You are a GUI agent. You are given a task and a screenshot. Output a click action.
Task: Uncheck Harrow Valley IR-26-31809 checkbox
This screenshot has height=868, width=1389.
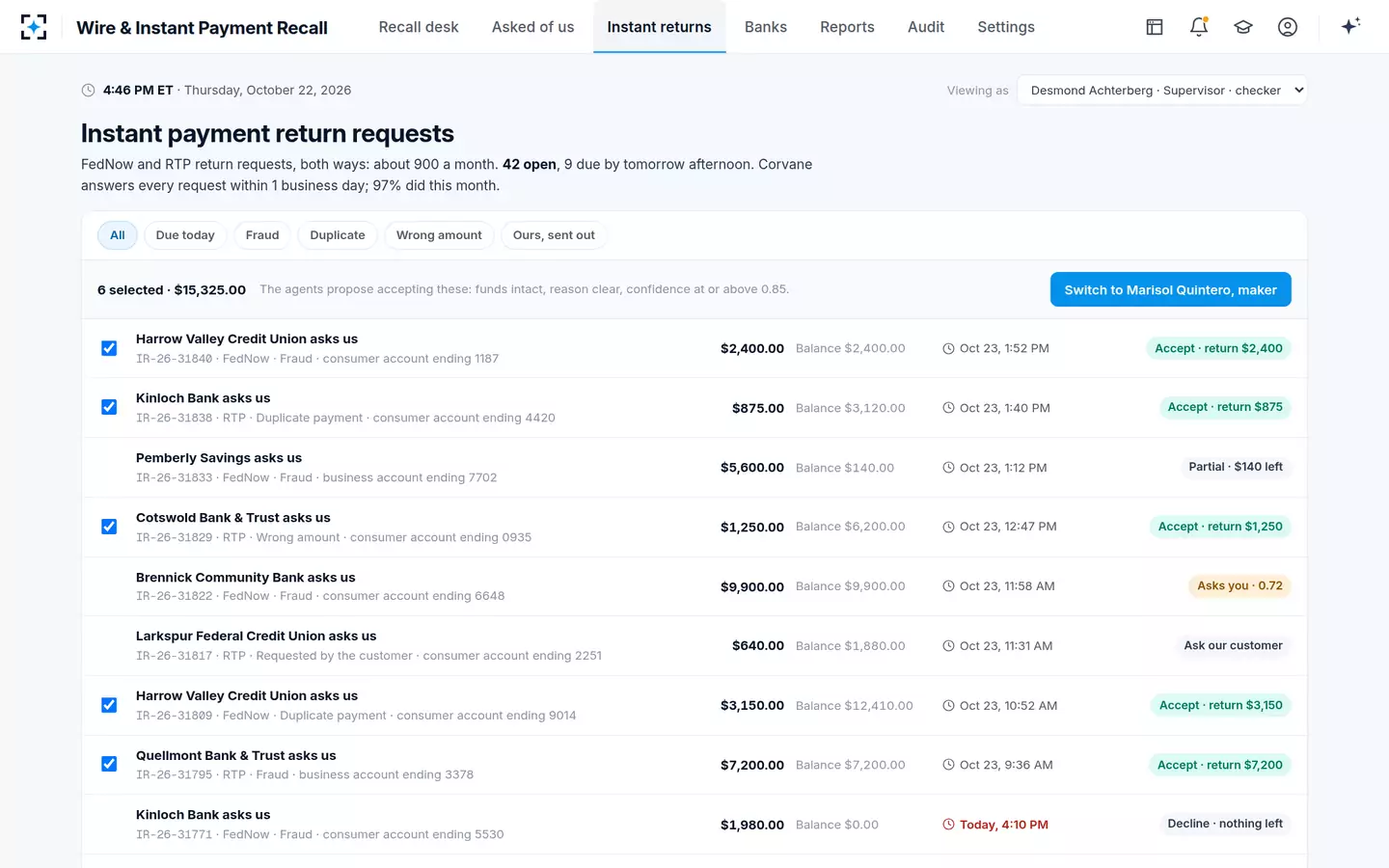point(109,705)
